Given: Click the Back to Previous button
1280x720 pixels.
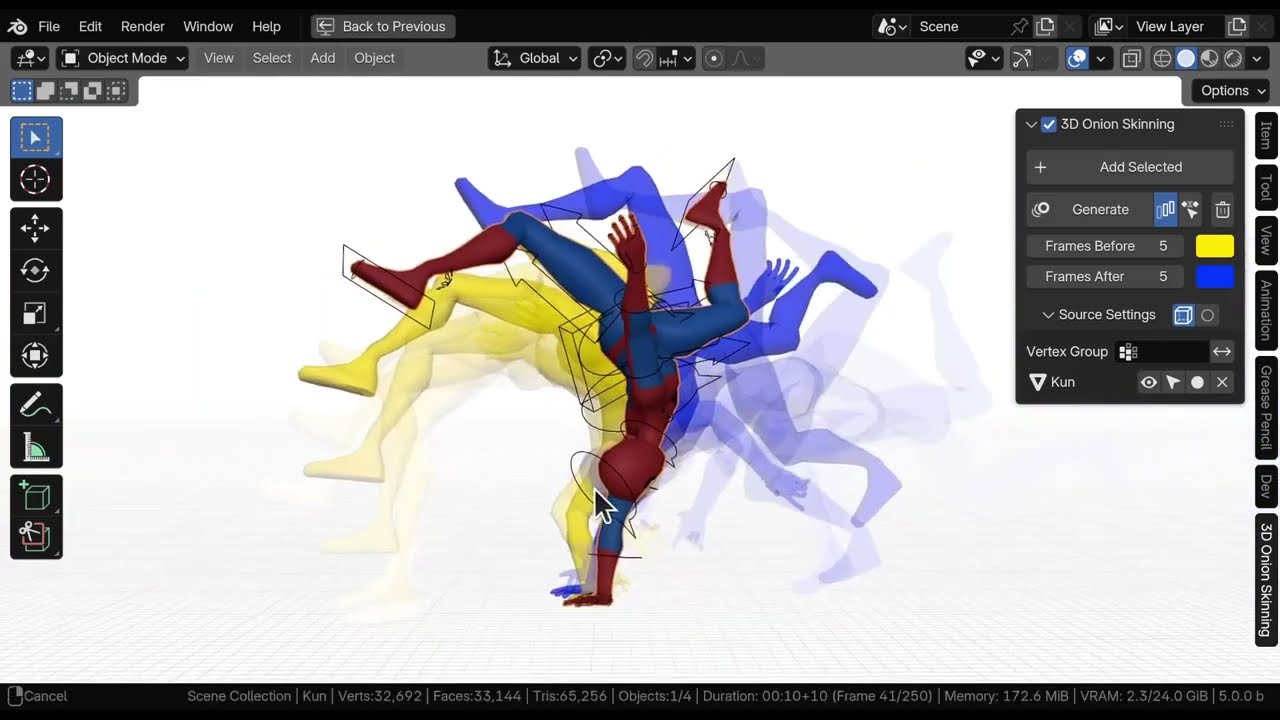Looking at the screenshot, I should [x=383, y=27].
